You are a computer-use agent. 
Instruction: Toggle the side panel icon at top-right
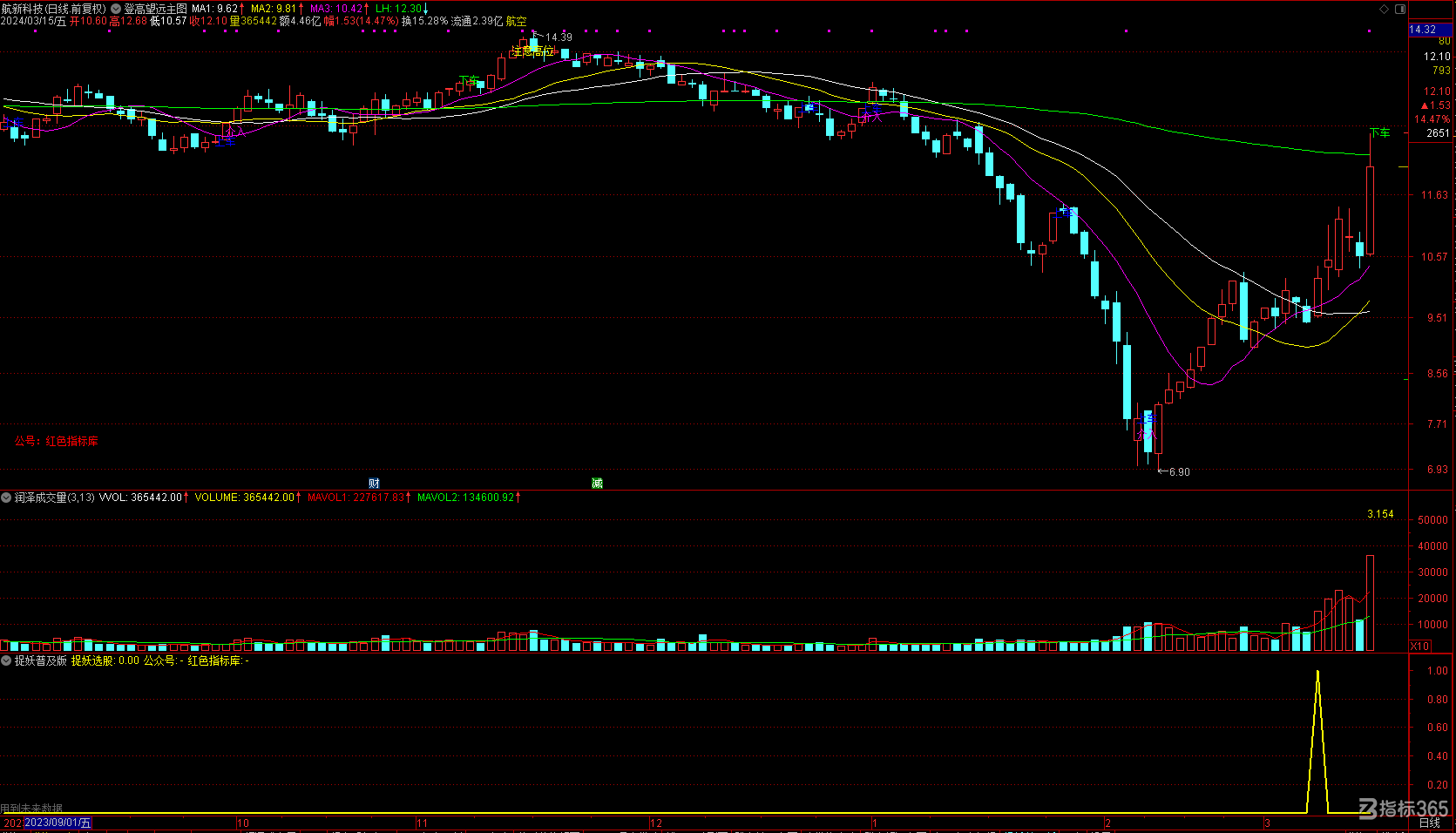tap(1400, 9)
